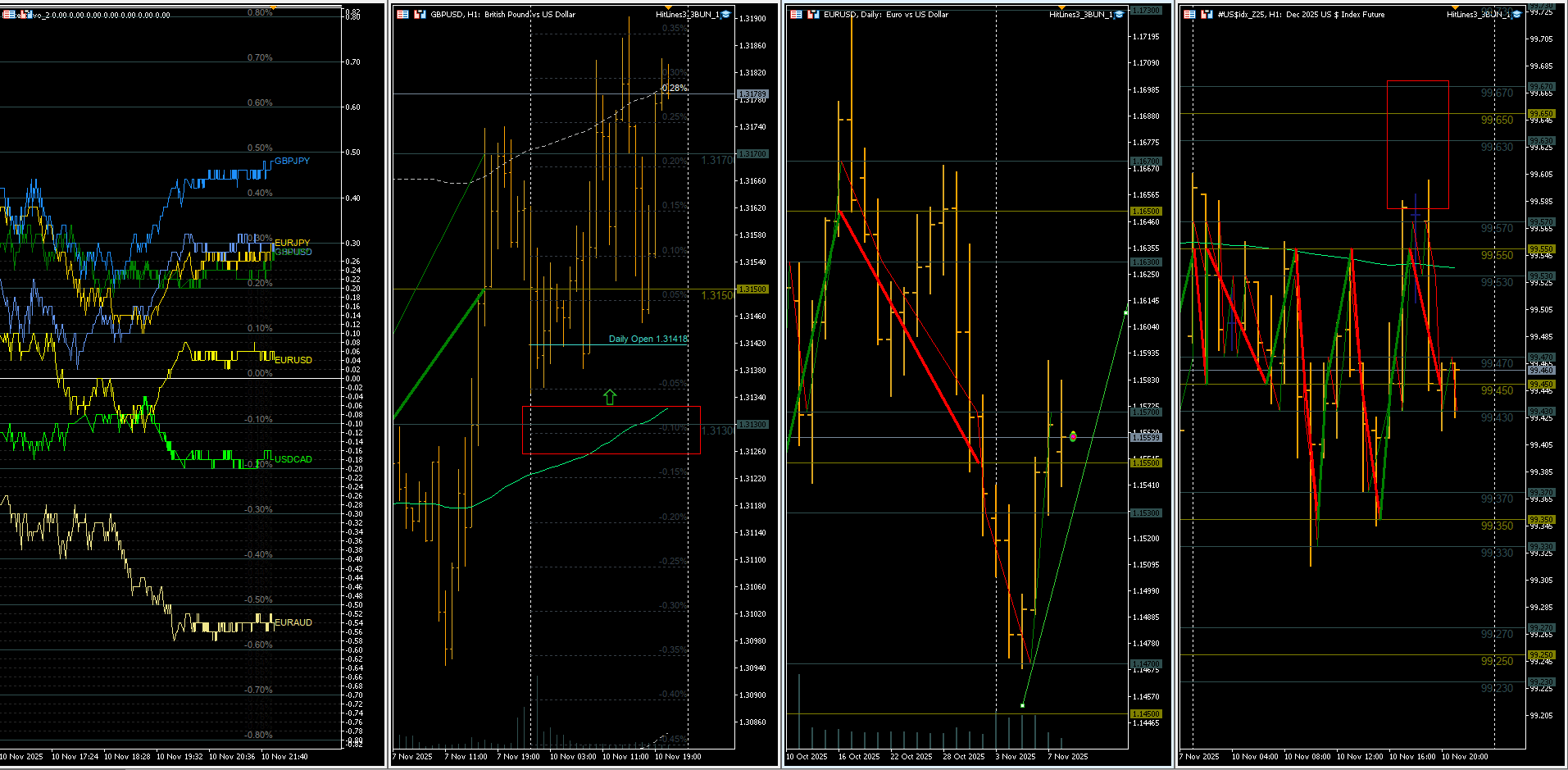
Task: Open One Click Trading panel on GBPUSD chart
Action: [x=402, y=14]
